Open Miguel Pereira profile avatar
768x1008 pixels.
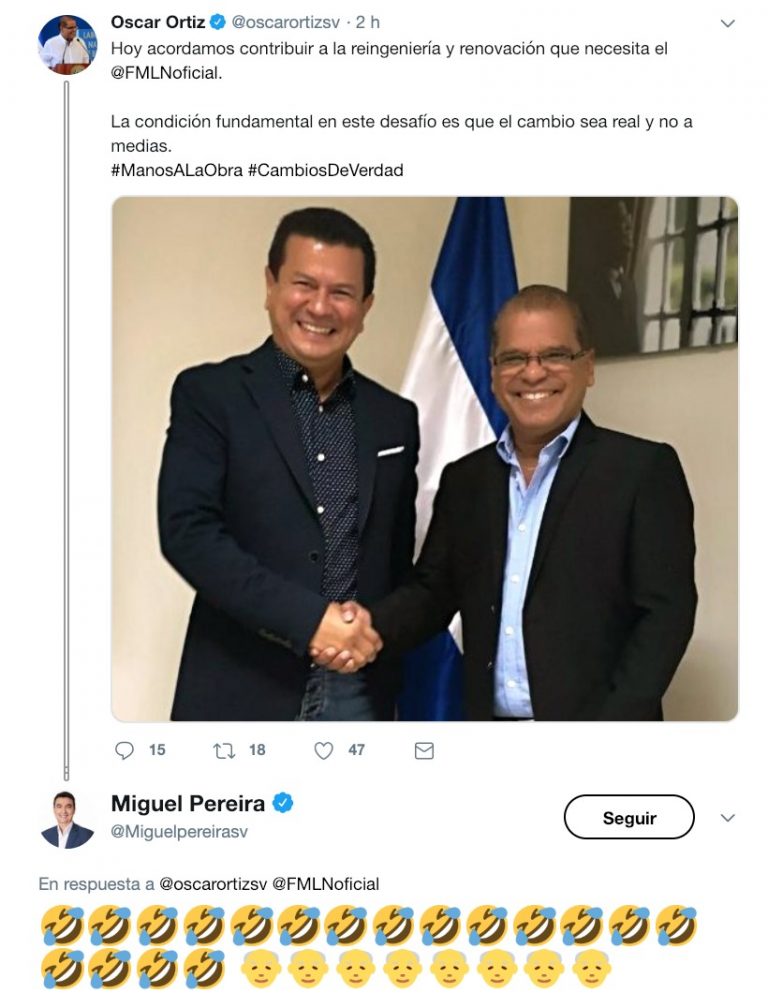click(x=67, y=820)
